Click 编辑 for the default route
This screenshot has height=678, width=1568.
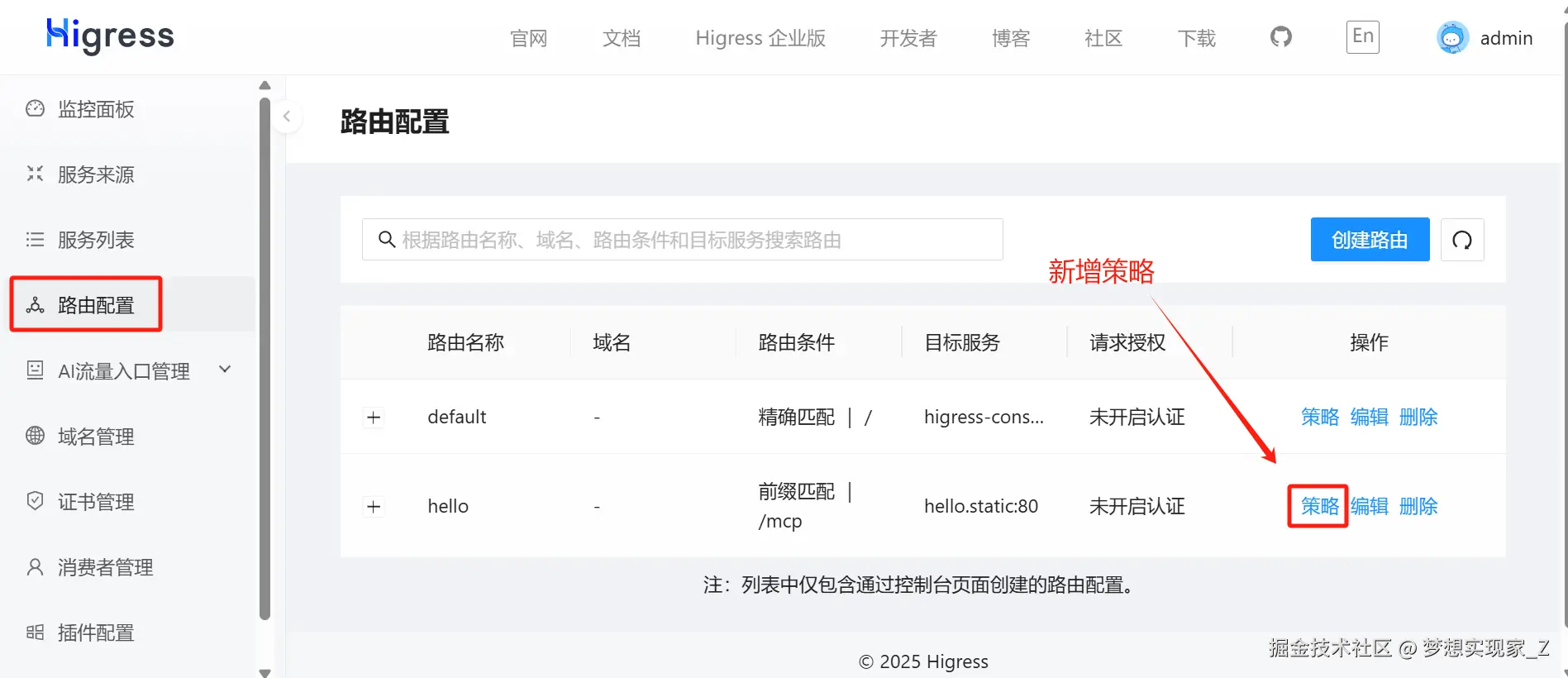point(1370,417)
